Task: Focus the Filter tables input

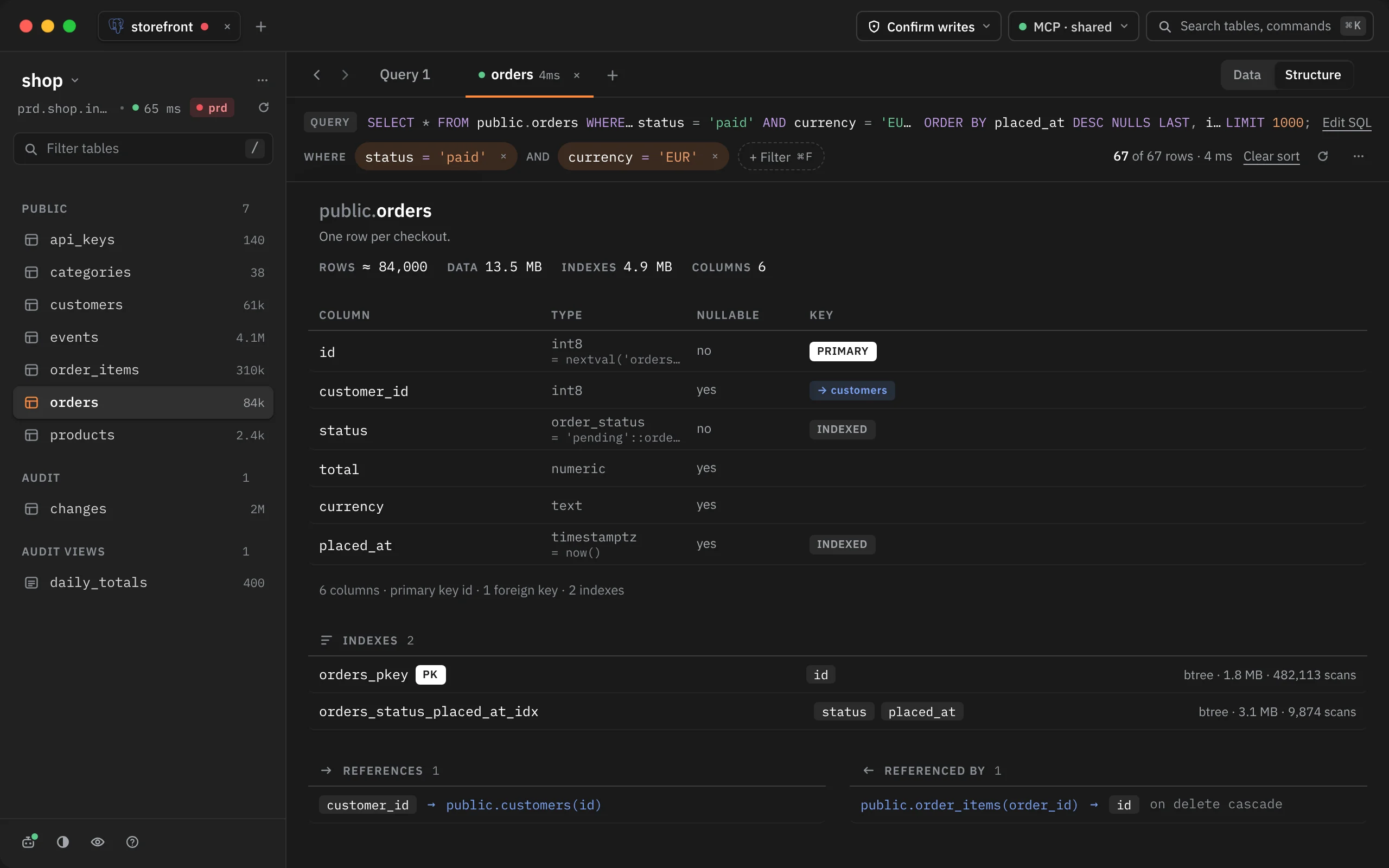Action: pos(143,149)
